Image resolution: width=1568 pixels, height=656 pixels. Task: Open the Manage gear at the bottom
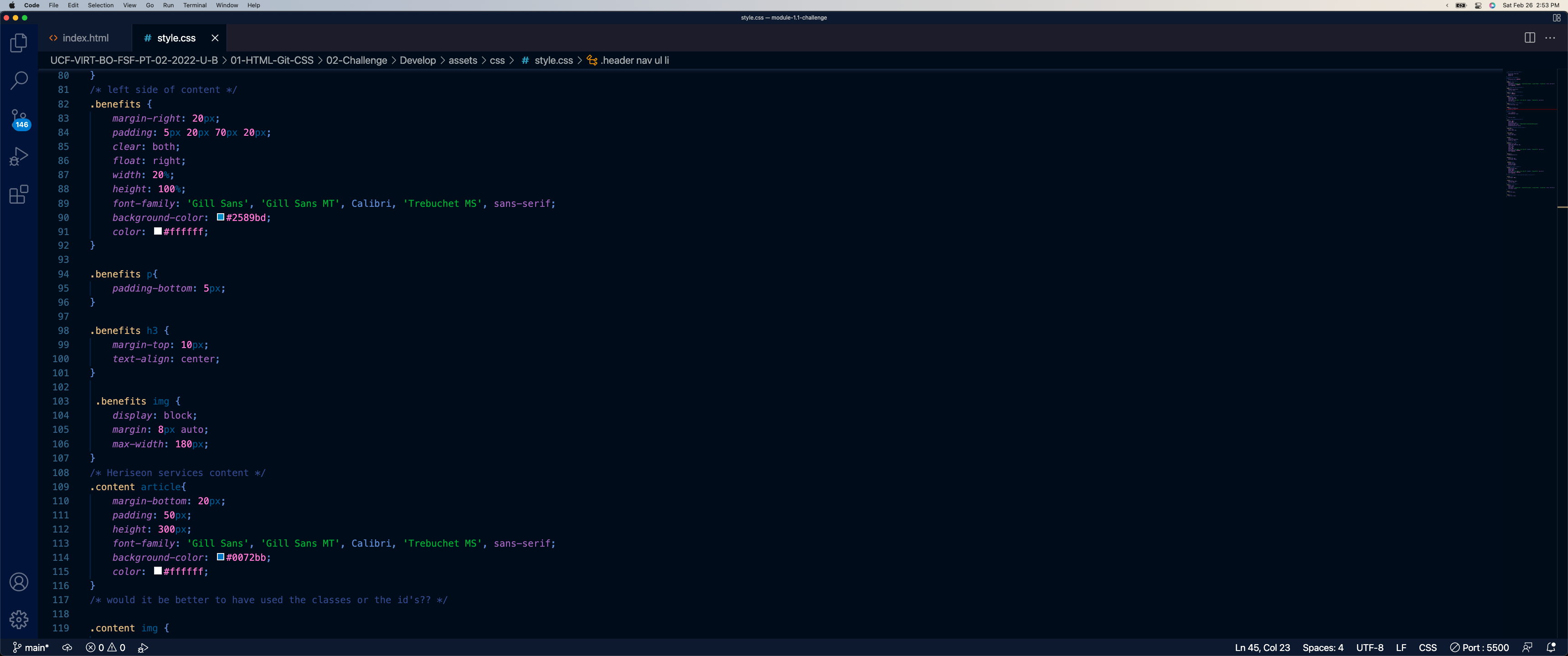click(19, 619)
